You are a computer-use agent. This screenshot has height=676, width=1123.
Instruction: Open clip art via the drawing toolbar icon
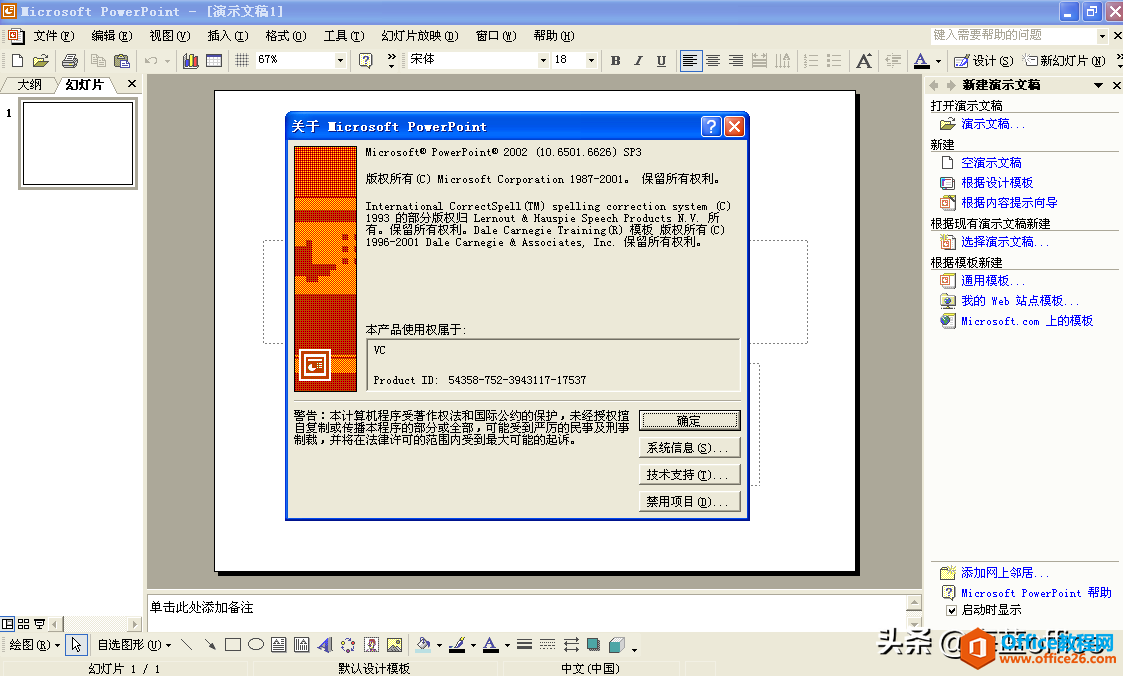[x=371, y=645]
